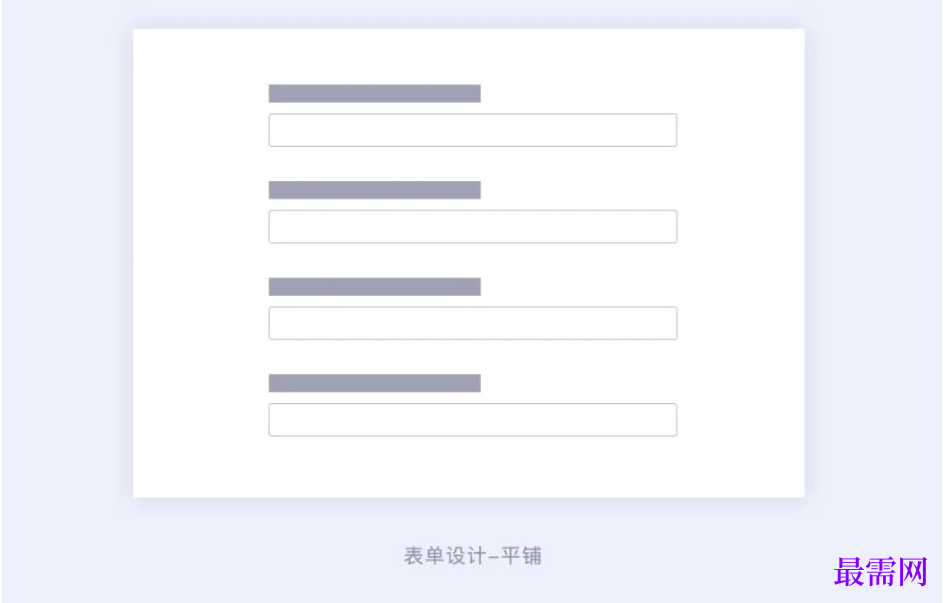The height and width of the screenshot is (603, 946).
Task: Click the third gray label placeholder
Action: click(374, 287)
